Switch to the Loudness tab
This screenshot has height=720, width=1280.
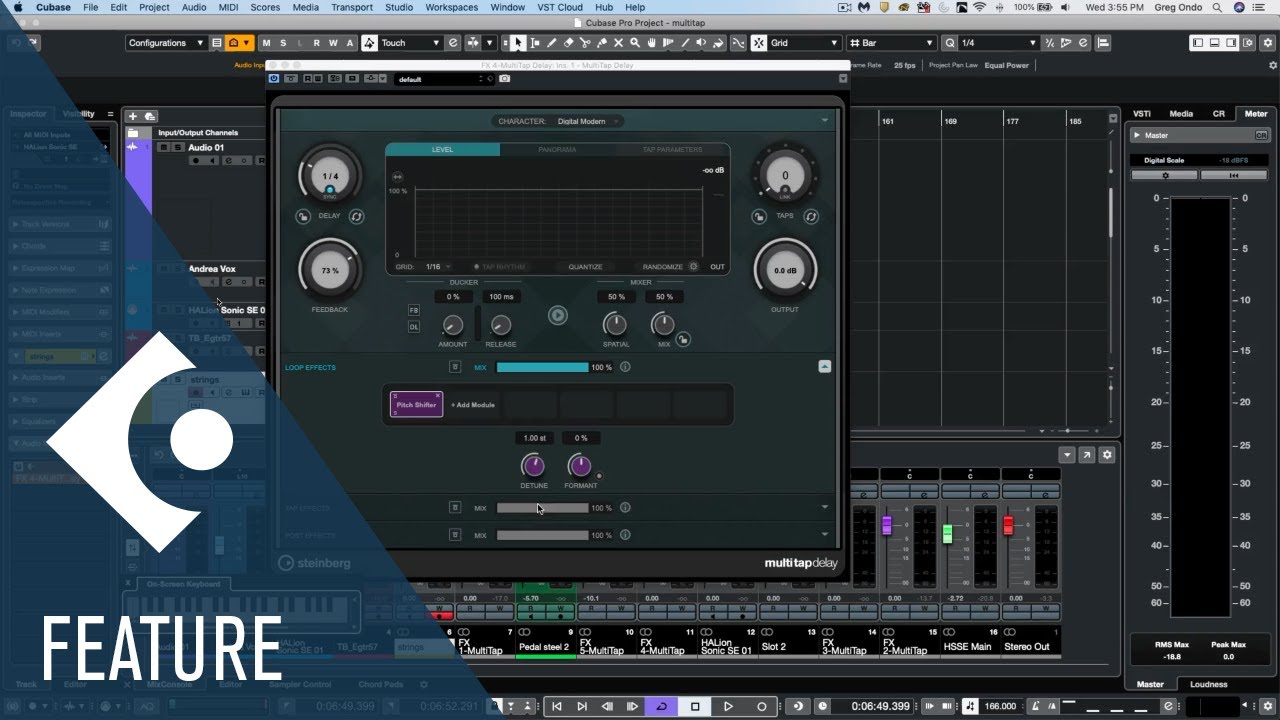1208,684
